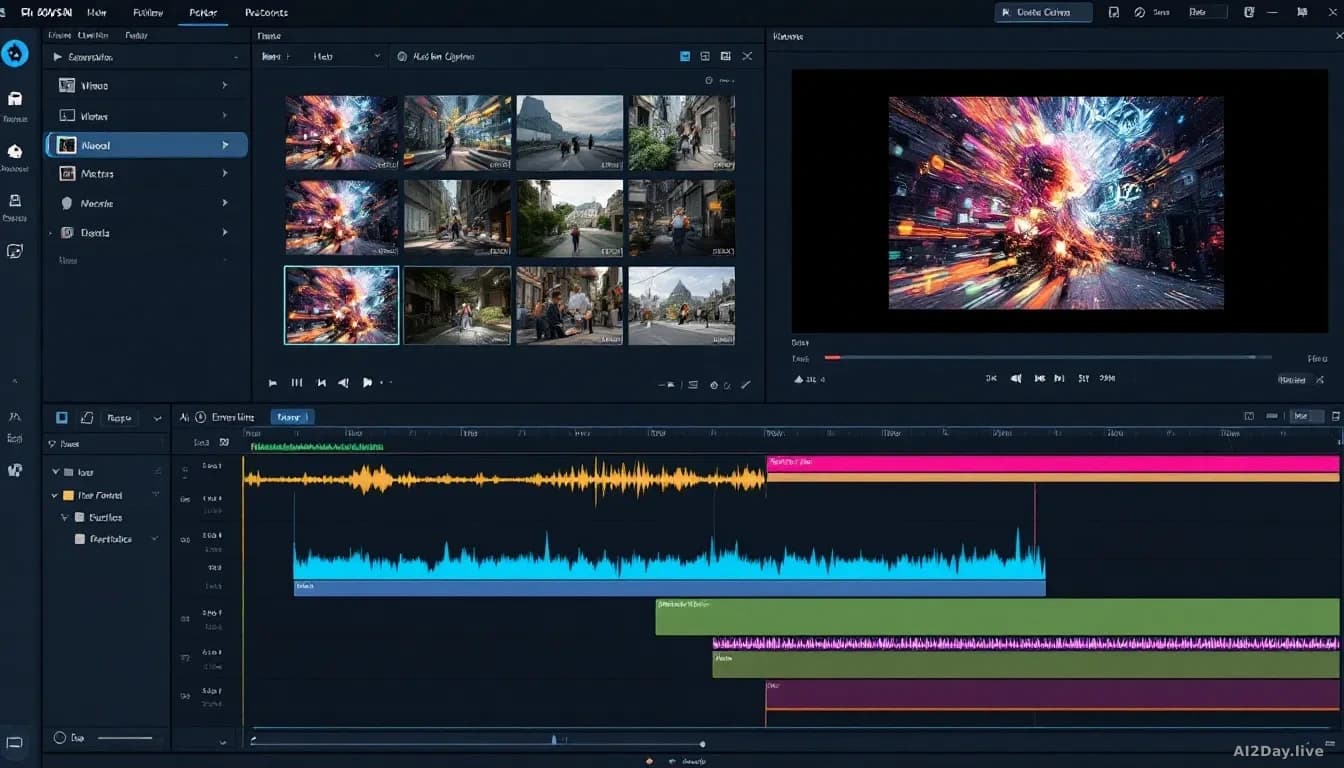
Task: Select the orange waveform clip on the timeline
Action: click(504, 480)
